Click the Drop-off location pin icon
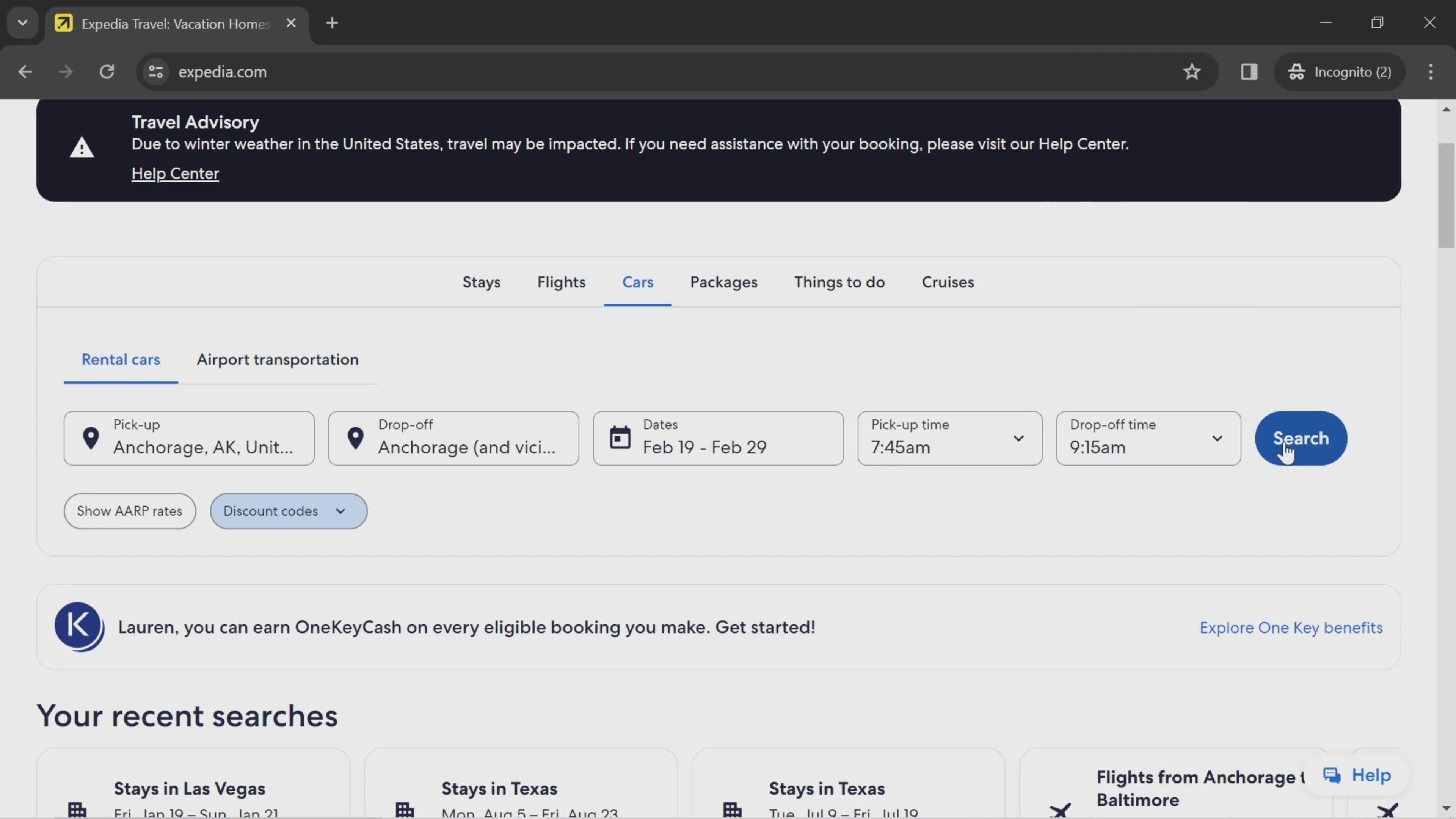The image size is (1456, 819). [356, 438]
